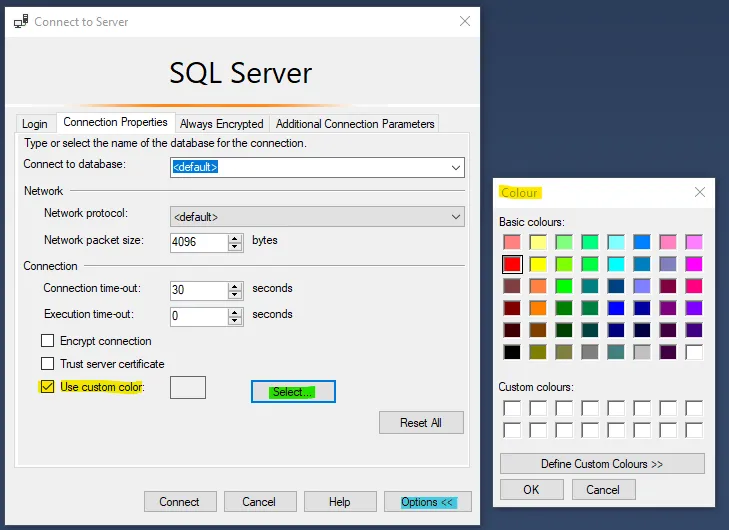Select last custom colour slot in second row

(x=694, y=430)
